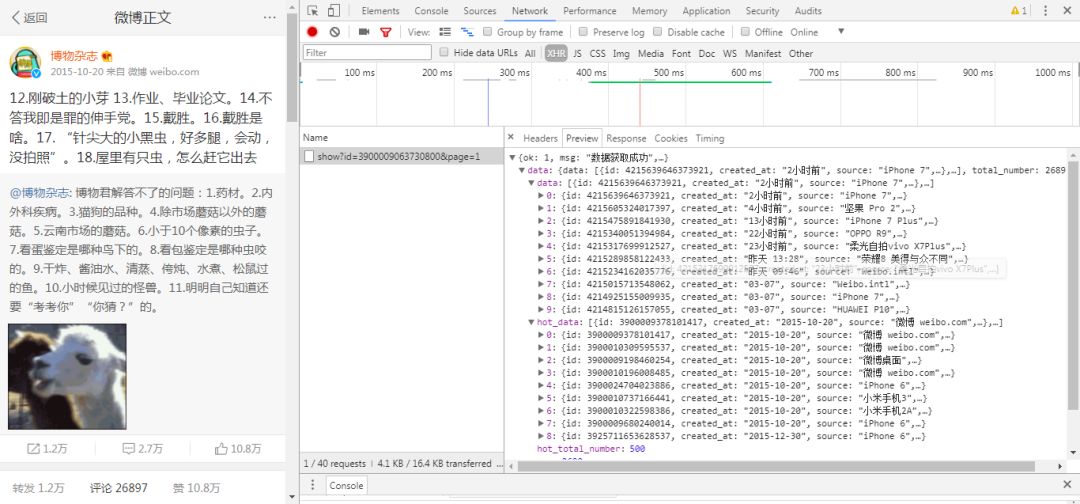1080x504 pixels.
Task: Open the DevTools warnings indicator
Action: [x=1019, y=10]
